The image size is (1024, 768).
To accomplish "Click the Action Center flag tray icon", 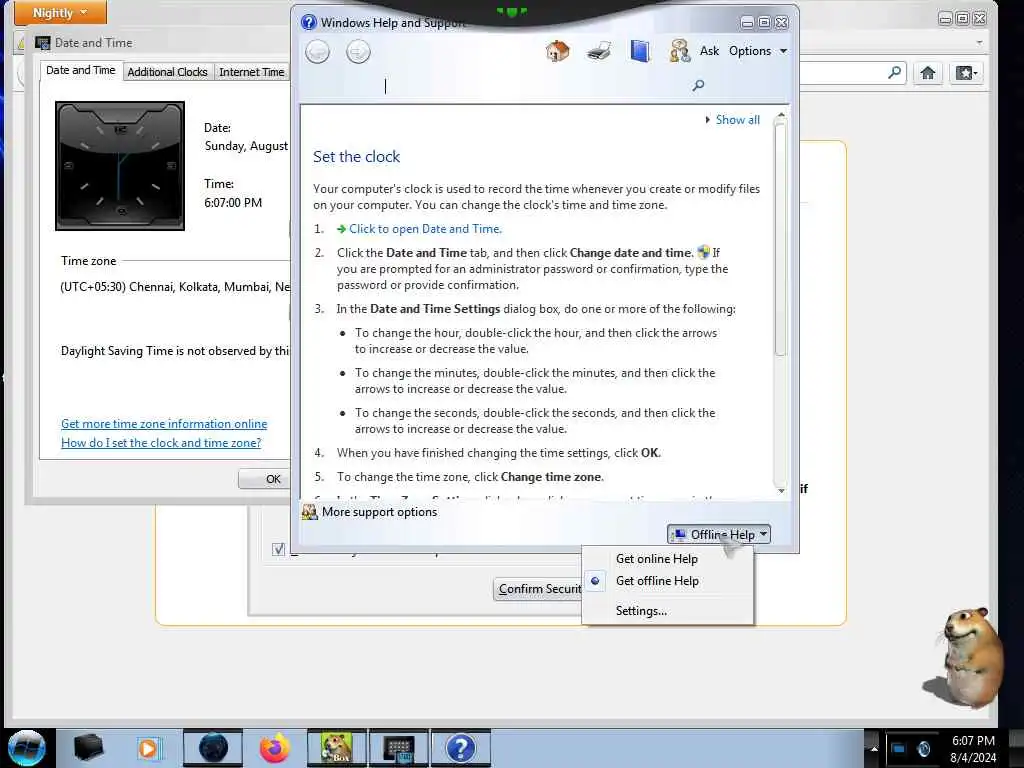I will click(899, 748).
